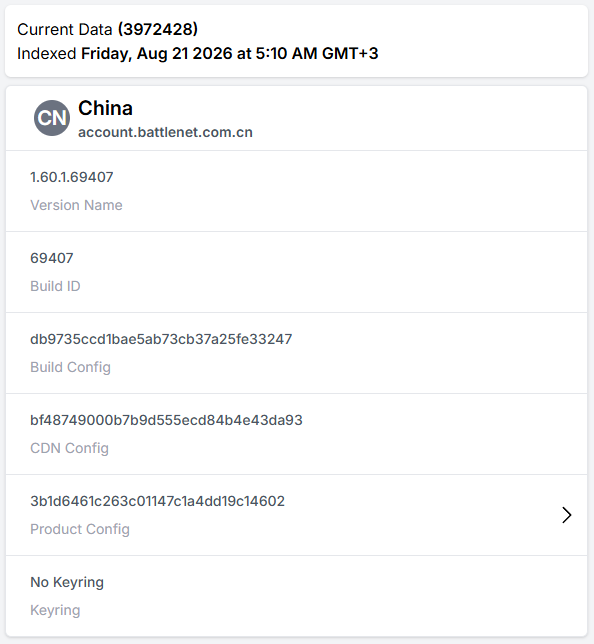Click the Keyring label

point(55,610)
